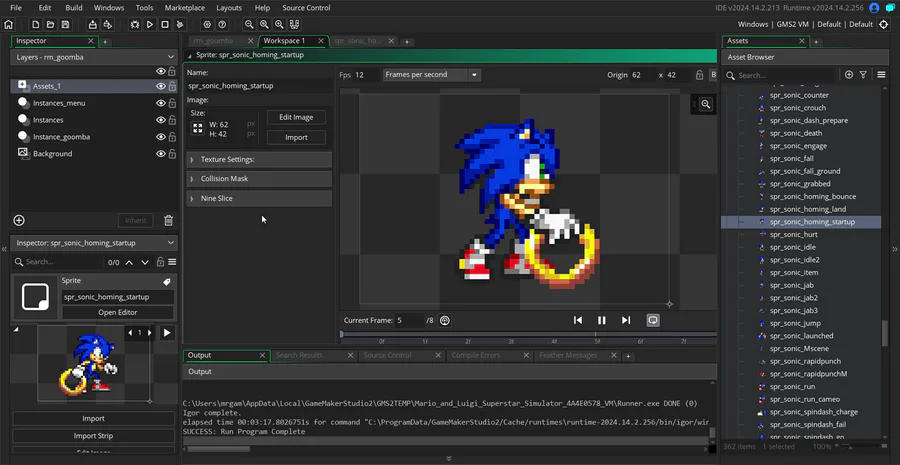Expand the Nine Slice section
The width and height of the screenshot is (900, 465).
259,199
